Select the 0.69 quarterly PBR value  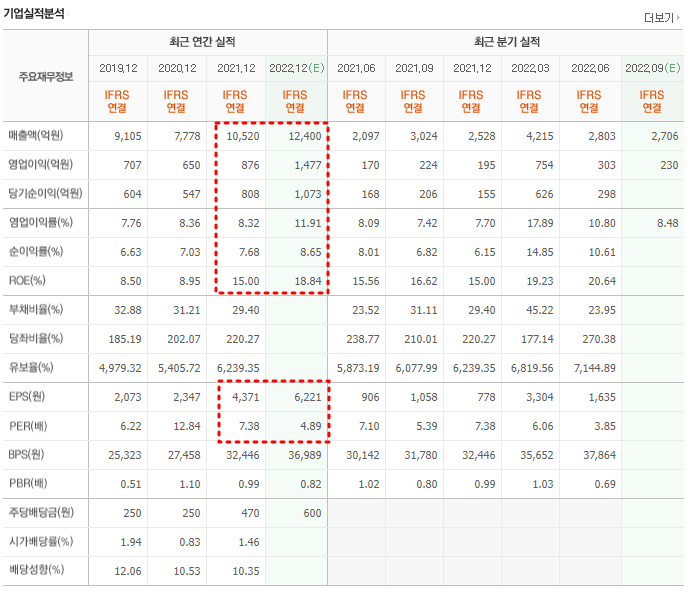pos(605,485)
